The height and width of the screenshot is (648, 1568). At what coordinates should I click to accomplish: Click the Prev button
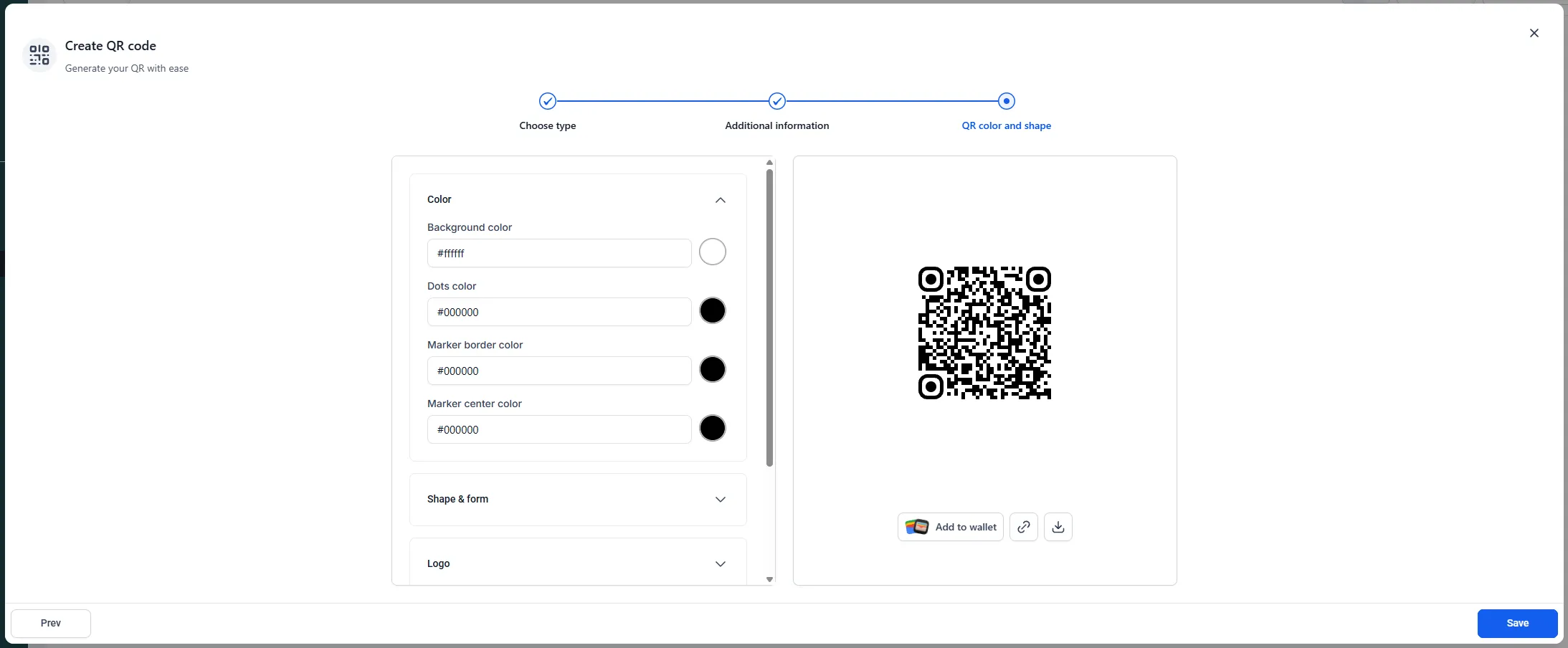tap(51, 623)
